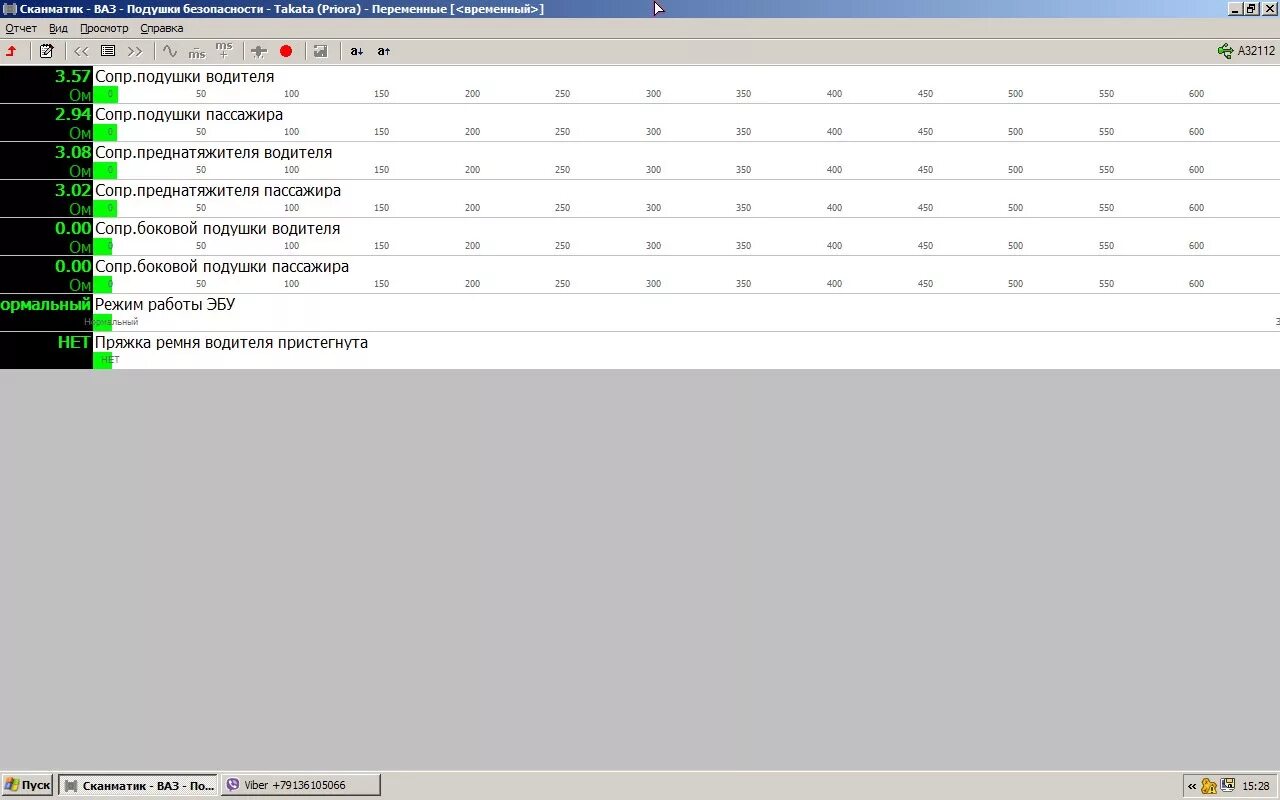Select the Сопр.подушки пассажира row
1280x800 pixels.
pos(640,123)
